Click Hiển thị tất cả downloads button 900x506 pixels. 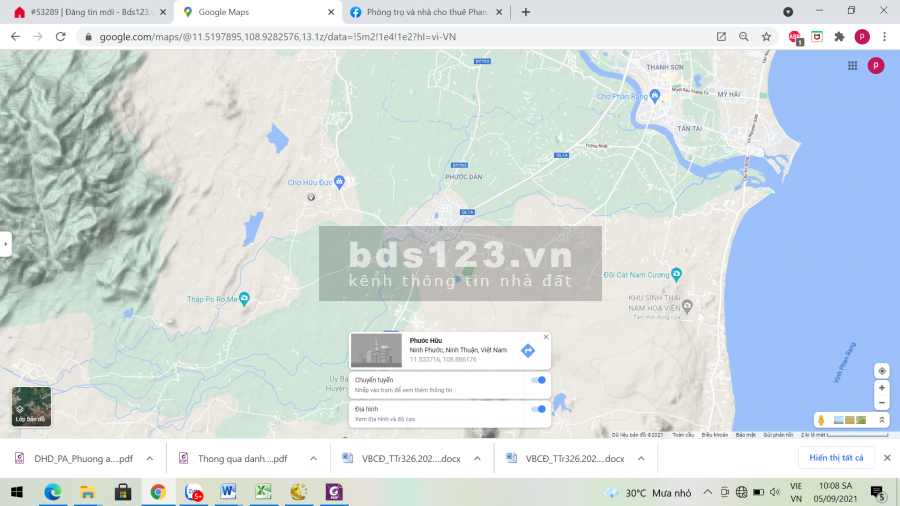(x=836, y=457)
